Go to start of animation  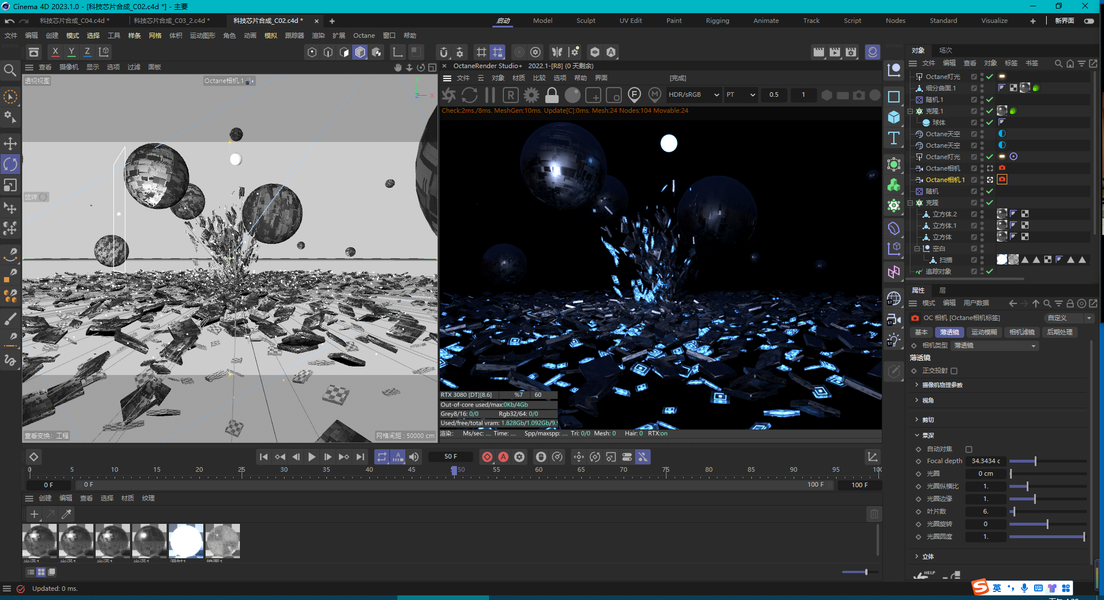263,457
